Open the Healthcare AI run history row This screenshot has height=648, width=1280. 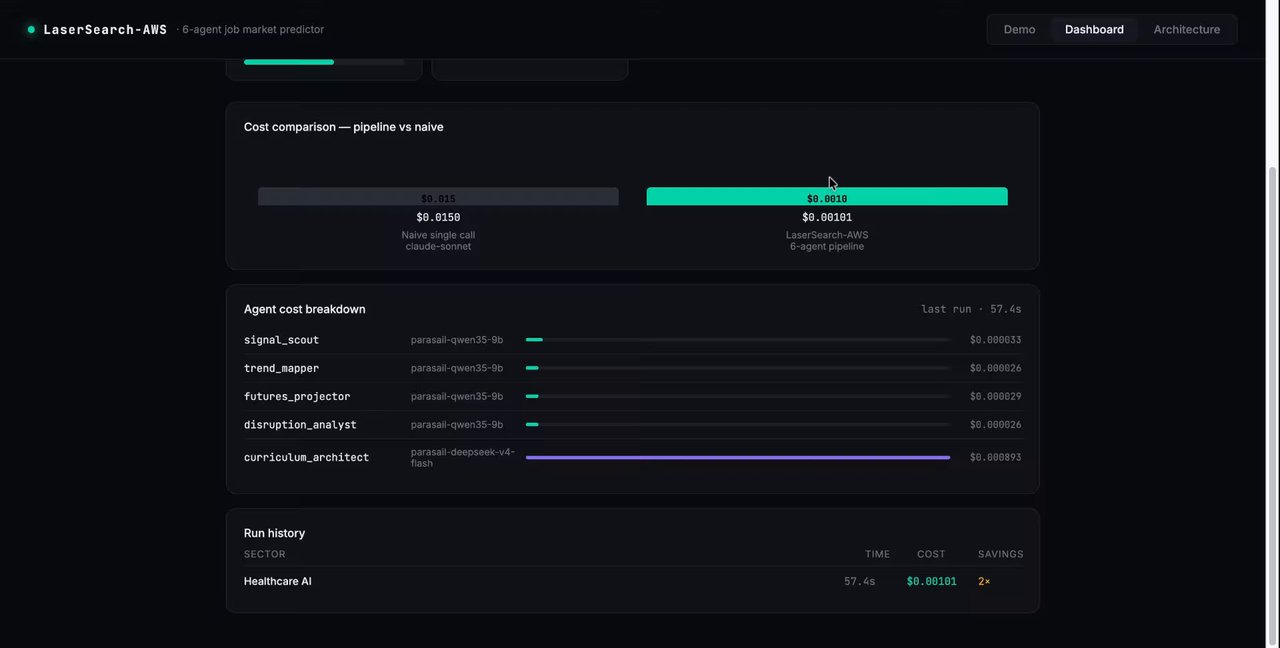[633, 581]
